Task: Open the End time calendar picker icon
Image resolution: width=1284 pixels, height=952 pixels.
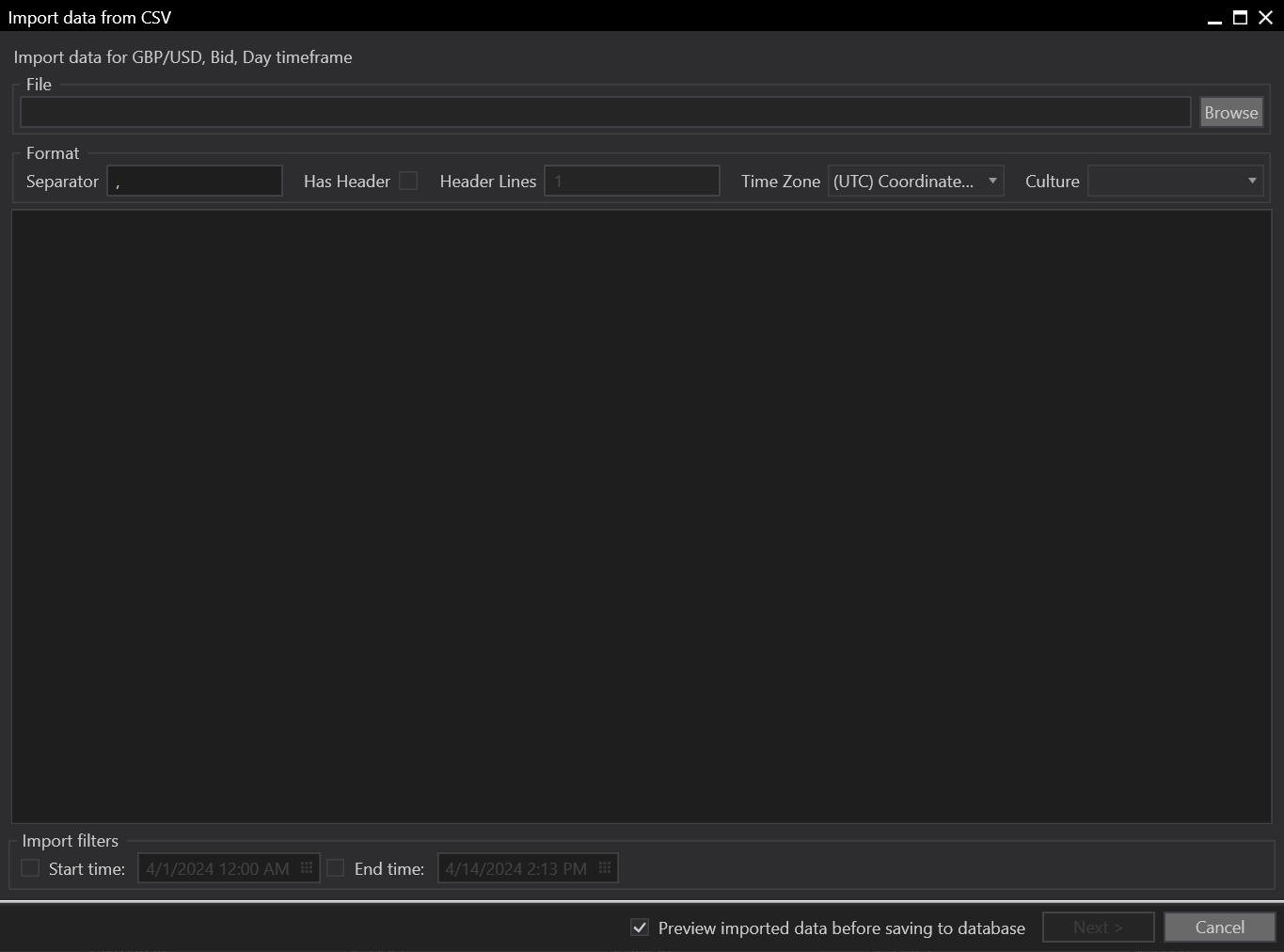Action: tap(605, 868)
